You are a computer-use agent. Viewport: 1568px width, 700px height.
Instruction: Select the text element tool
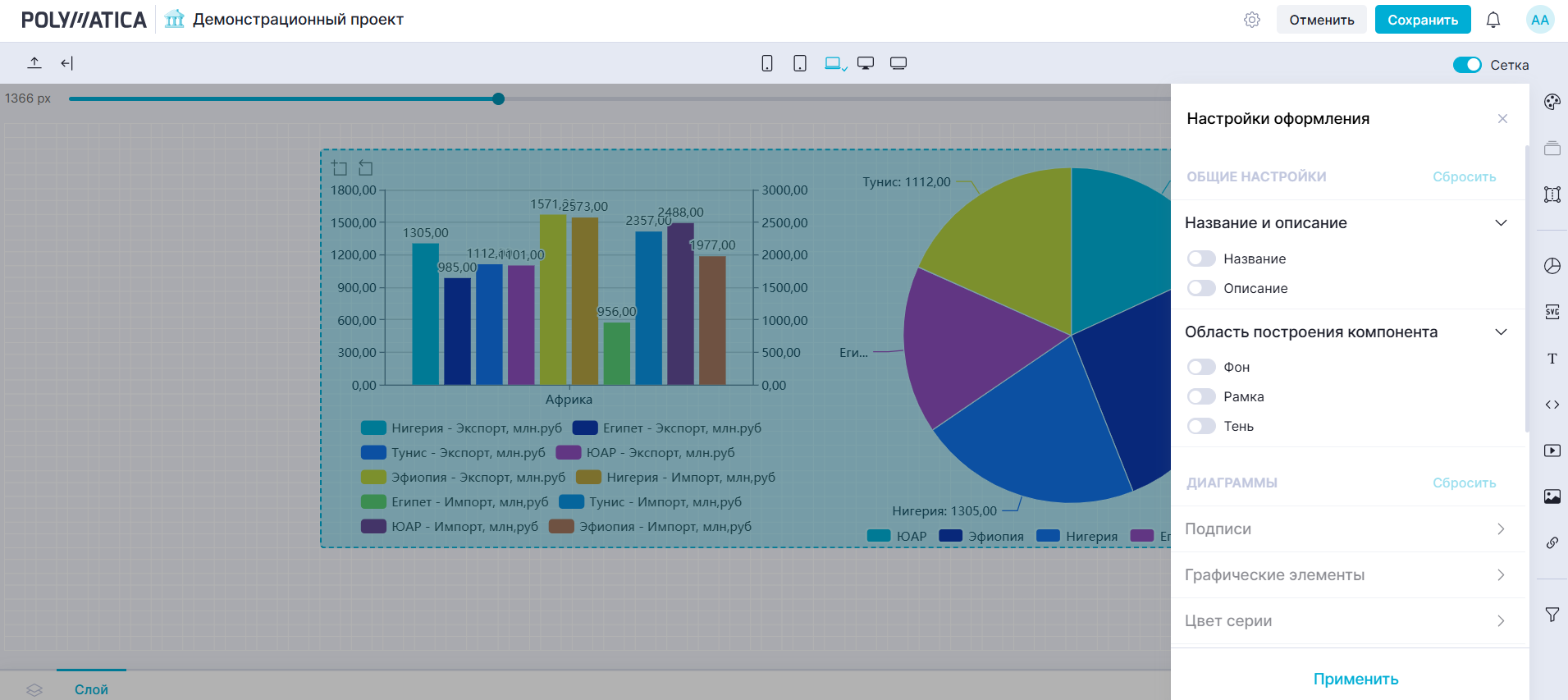[x=1552, y=359]
